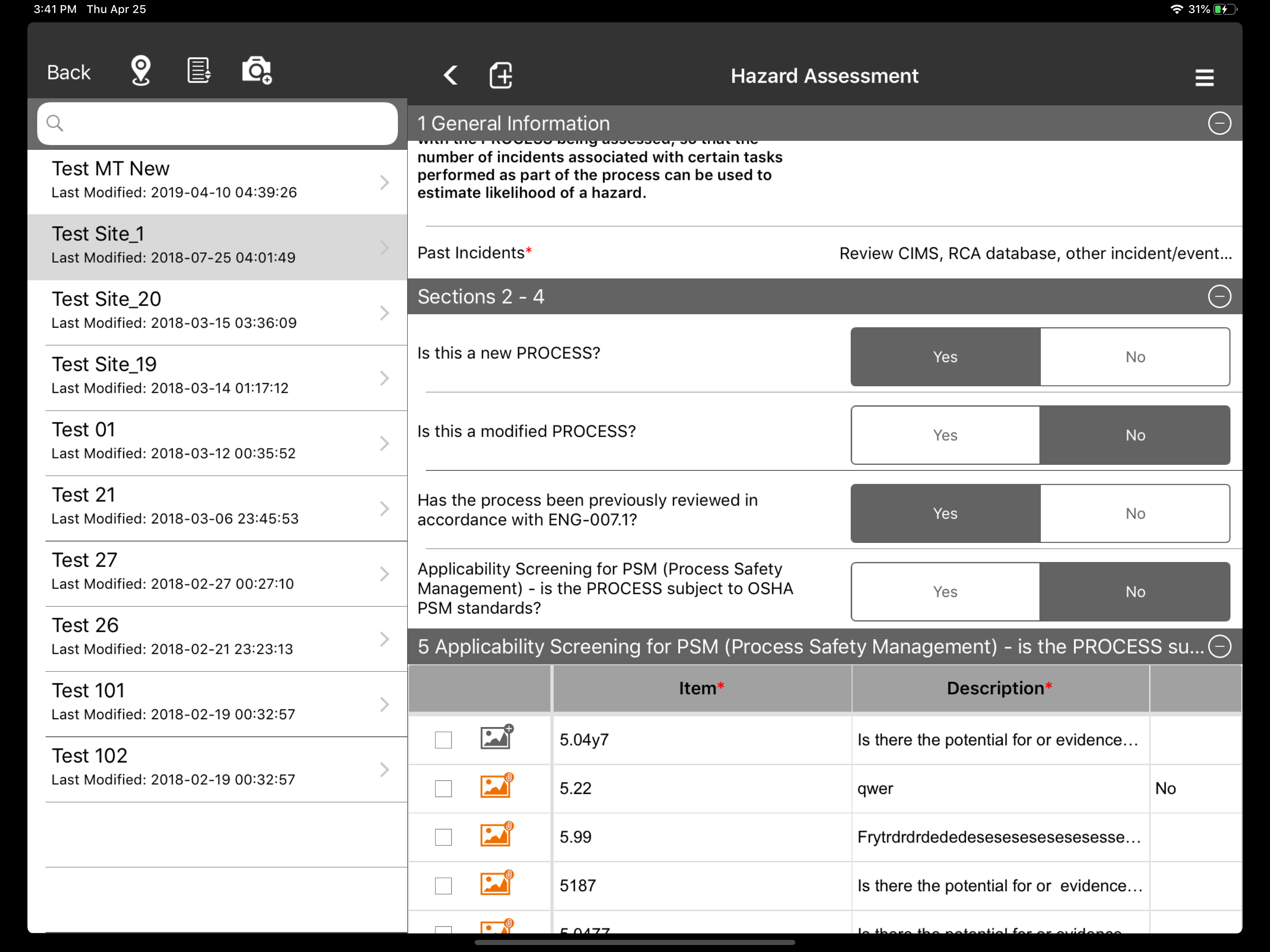This screenshot has height=952, width=1270.
Task: Open the Test MT New record
Action: [218, 181]
